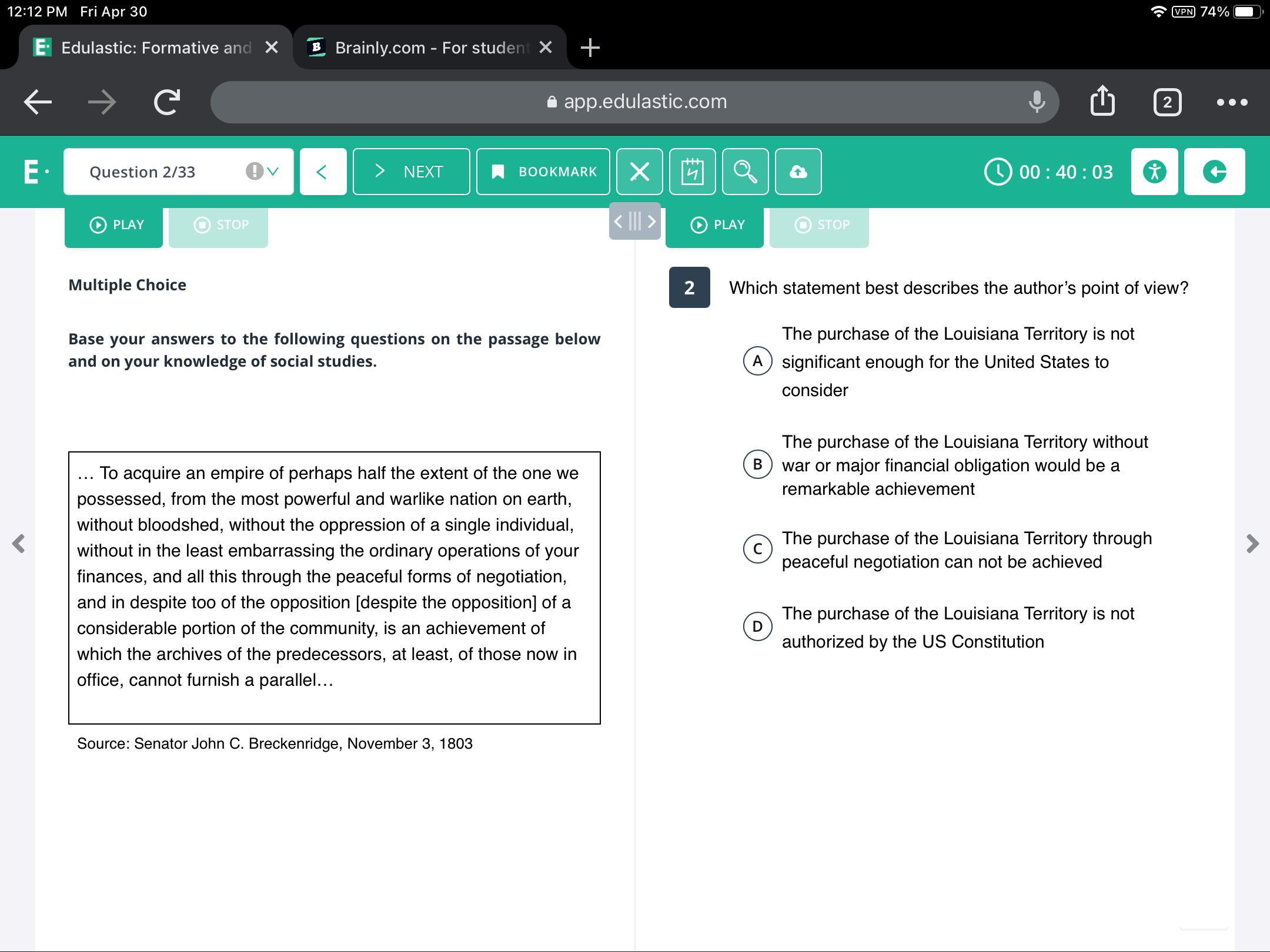Tap the browser share icon
The image size is (1270, 952).
click(1102, 102)
